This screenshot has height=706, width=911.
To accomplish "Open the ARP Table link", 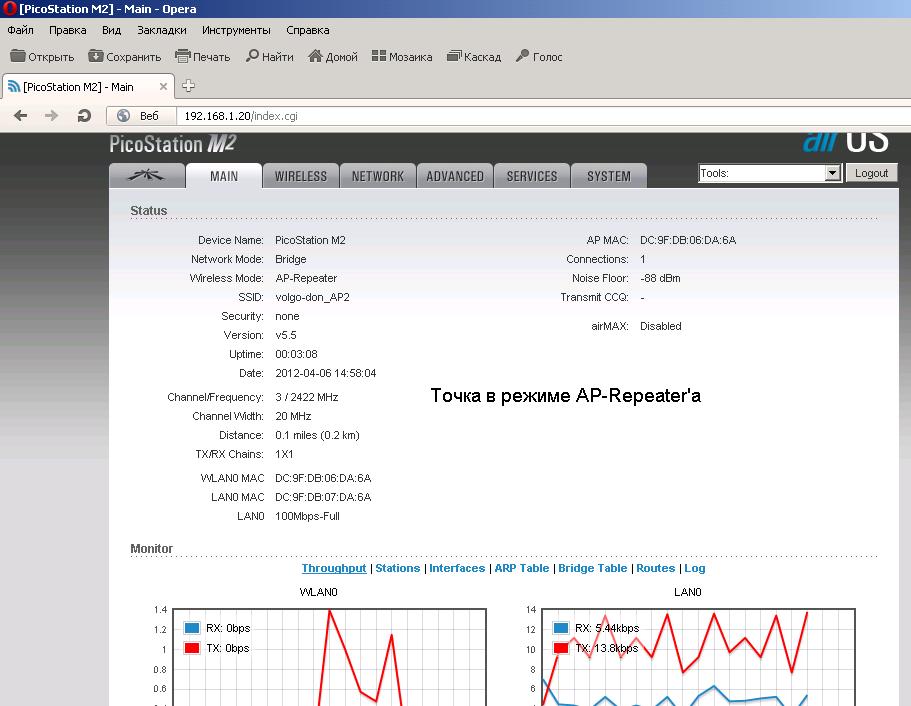I will pos(522,568).
